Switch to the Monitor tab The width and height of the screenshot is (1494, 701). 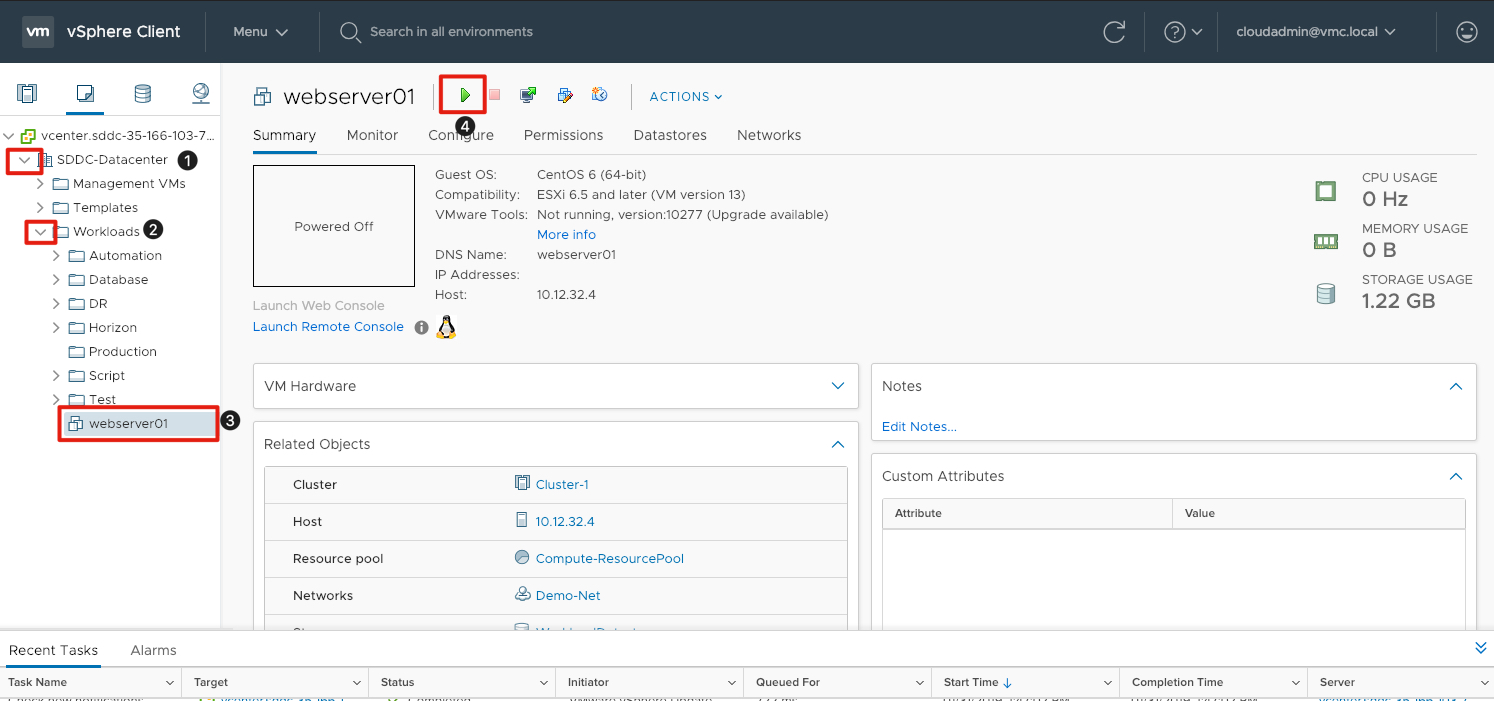coord(372,135)
